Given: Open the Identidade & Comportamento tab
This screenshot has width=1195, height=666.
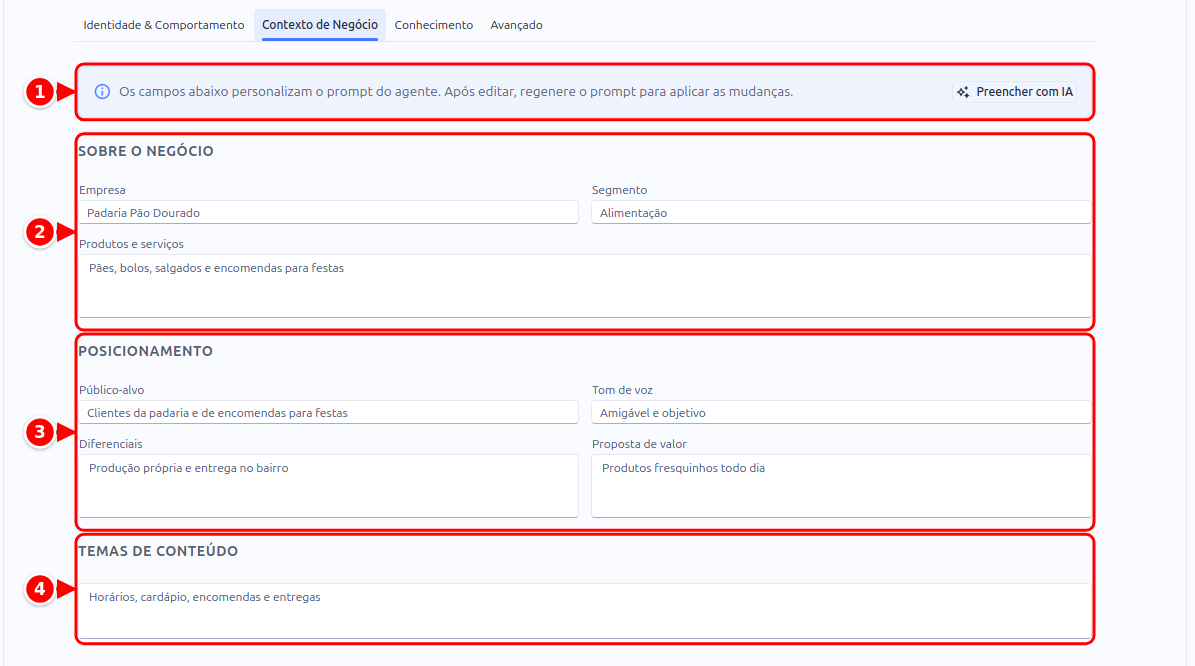Looking at the screenshot, I should coord(164,25).
